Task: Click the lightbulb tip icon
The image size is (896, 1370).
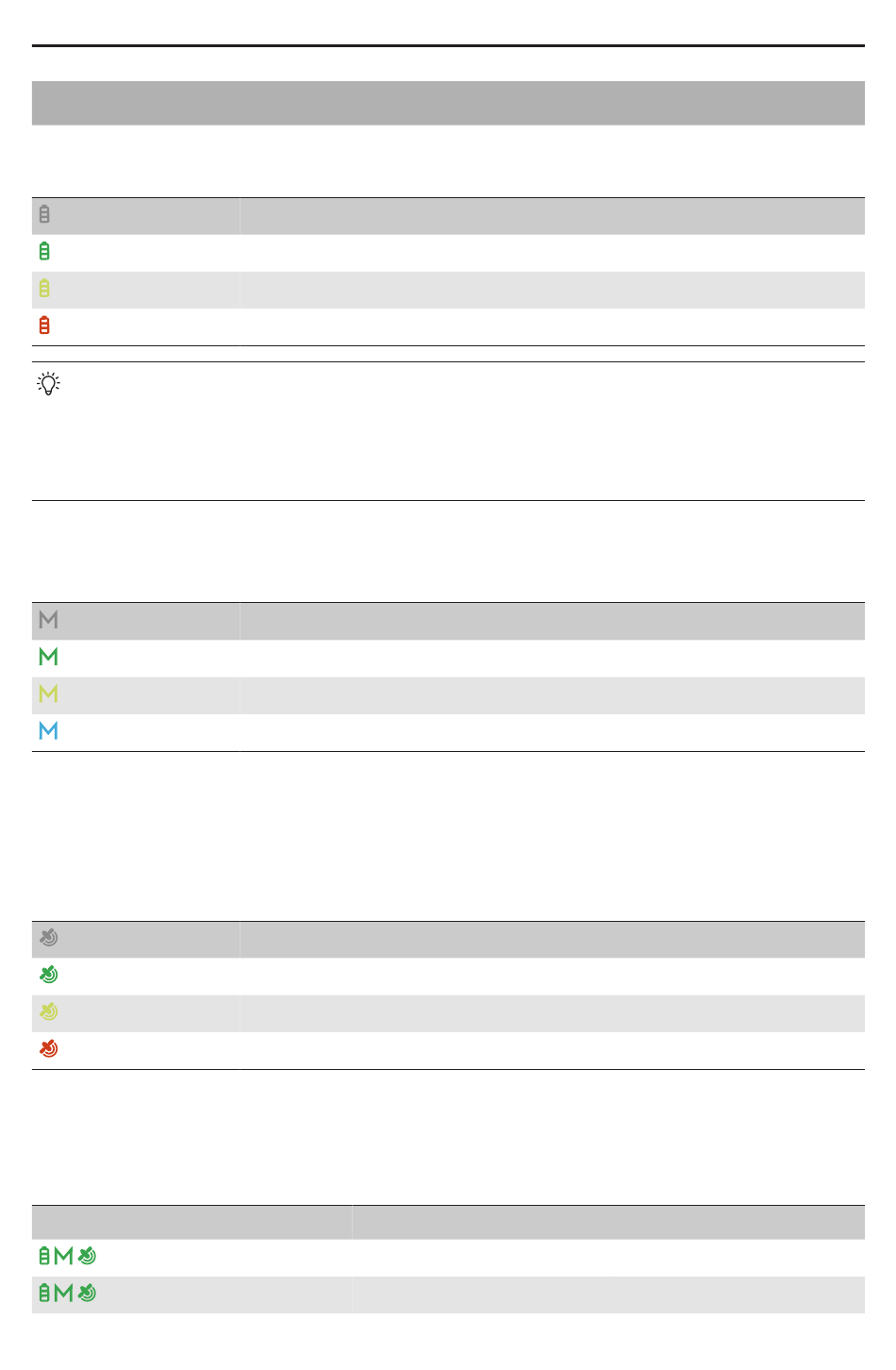Action: 48,384
